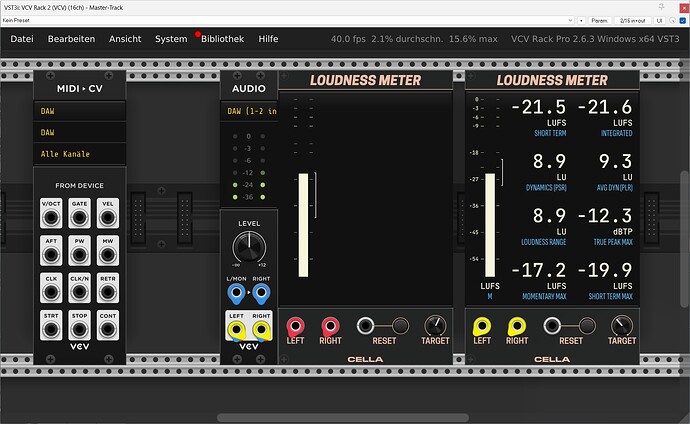Click the -21.5 LUFS short term reading

(539, 107)
